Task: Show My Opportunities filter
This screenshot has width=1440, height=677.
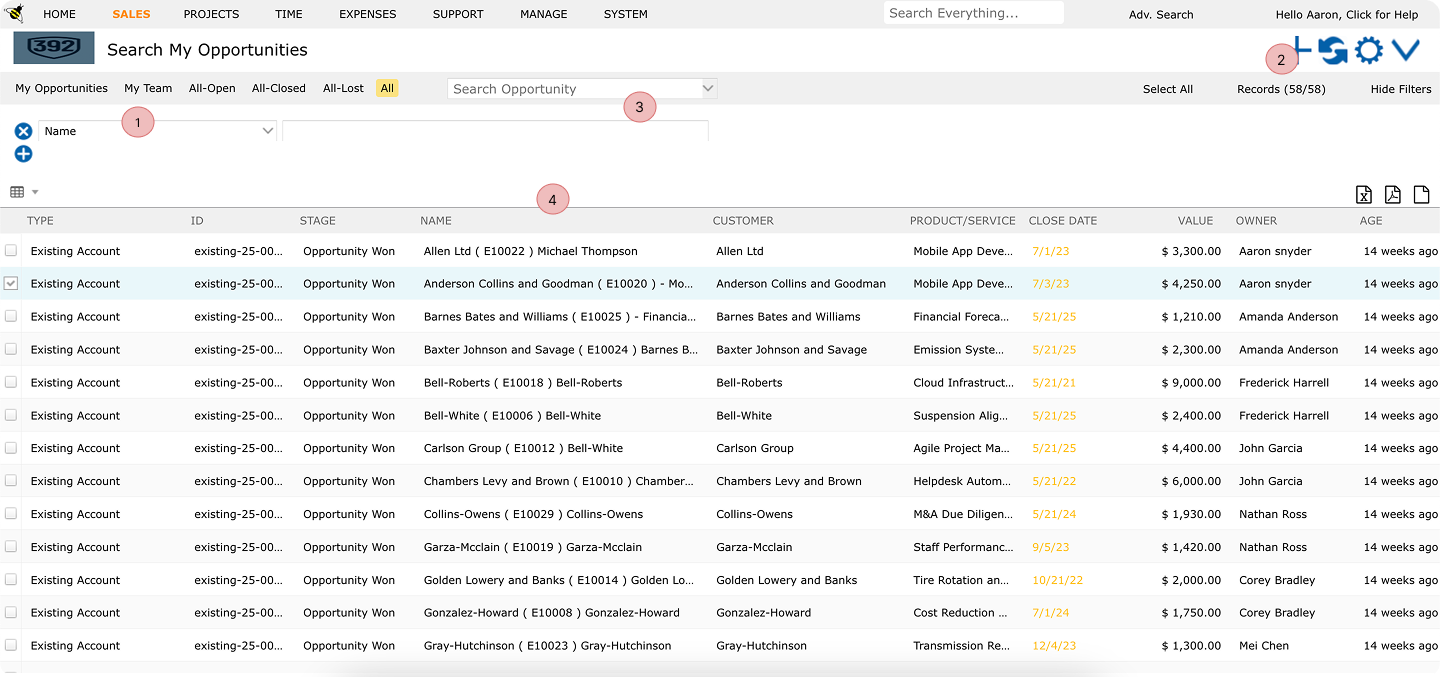Action: (61, 88)
